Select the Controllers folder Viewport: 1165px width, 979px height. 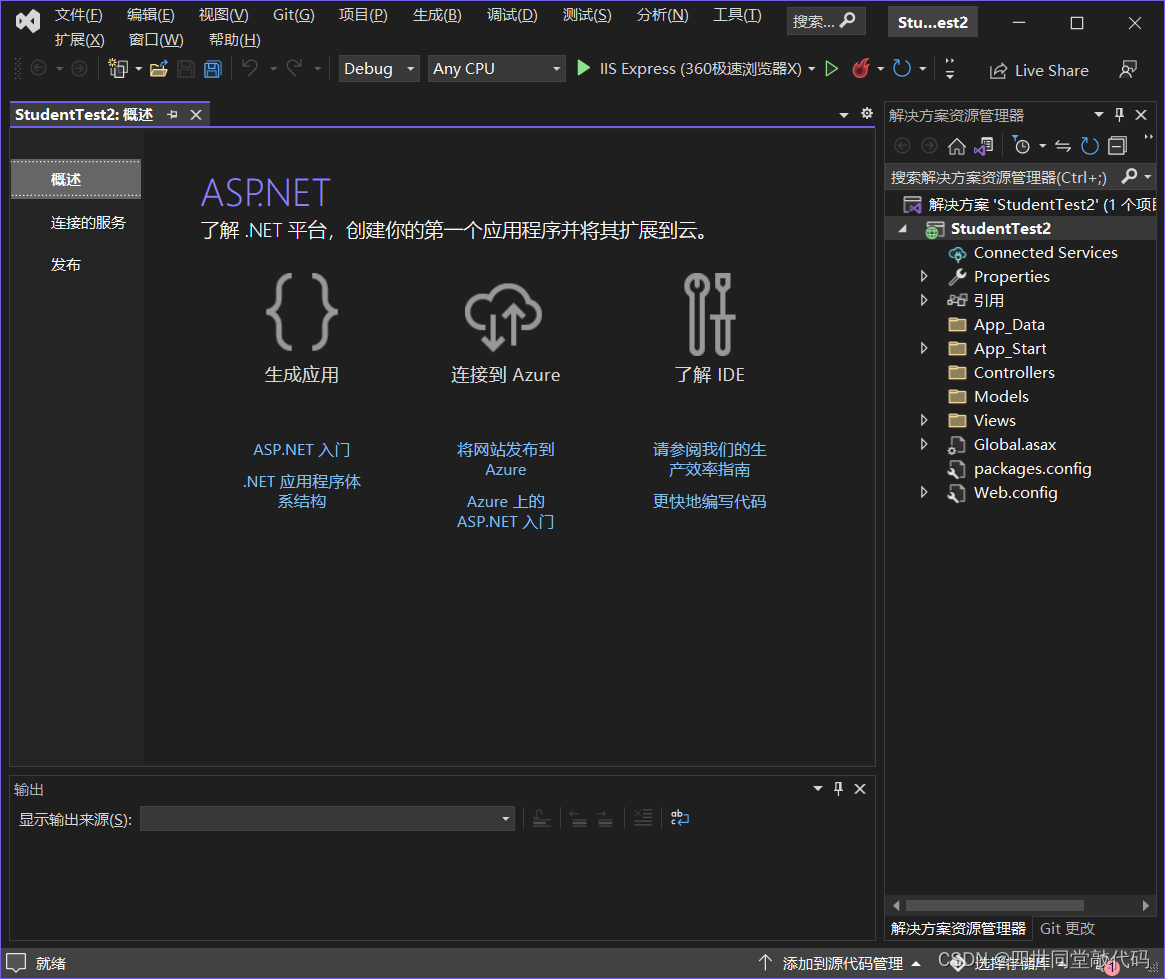point(1014,373)
